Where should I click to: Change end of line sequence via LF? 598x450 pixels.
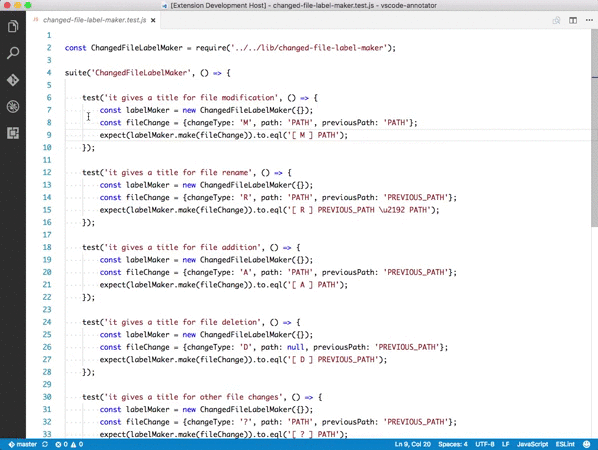[505, 444]
